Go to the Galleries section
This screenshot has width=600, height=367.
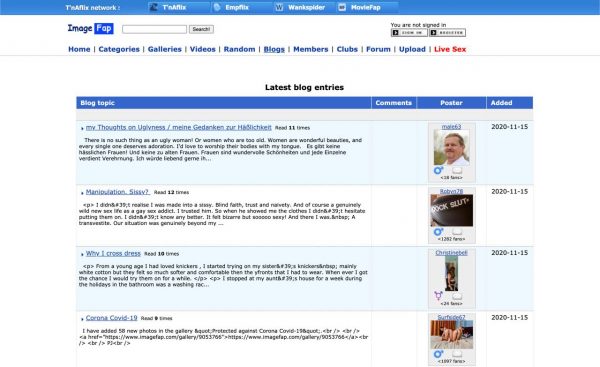tap(165, 49)
